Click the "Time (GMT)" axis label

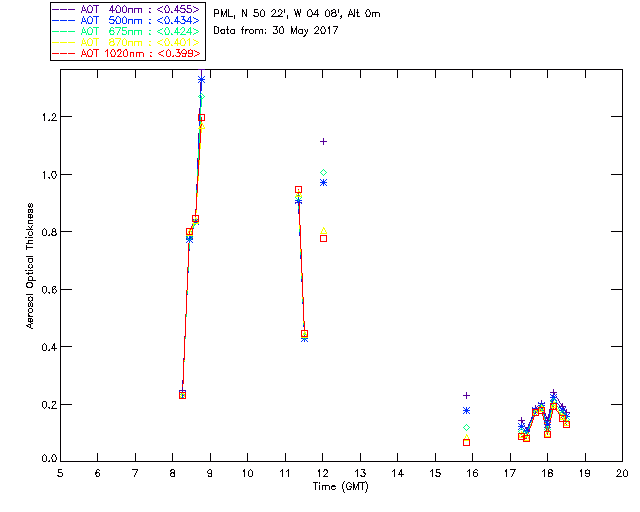coord(340,487)
